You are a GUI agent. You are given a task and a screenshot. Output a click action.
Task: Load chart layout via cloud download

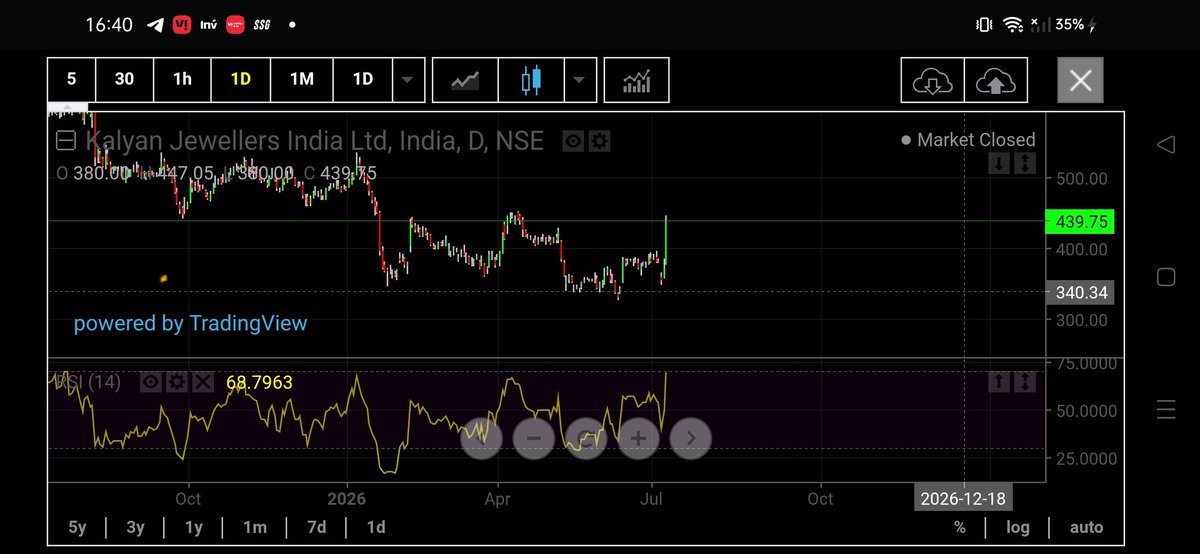pyautogui.click(x=933, y=80)
